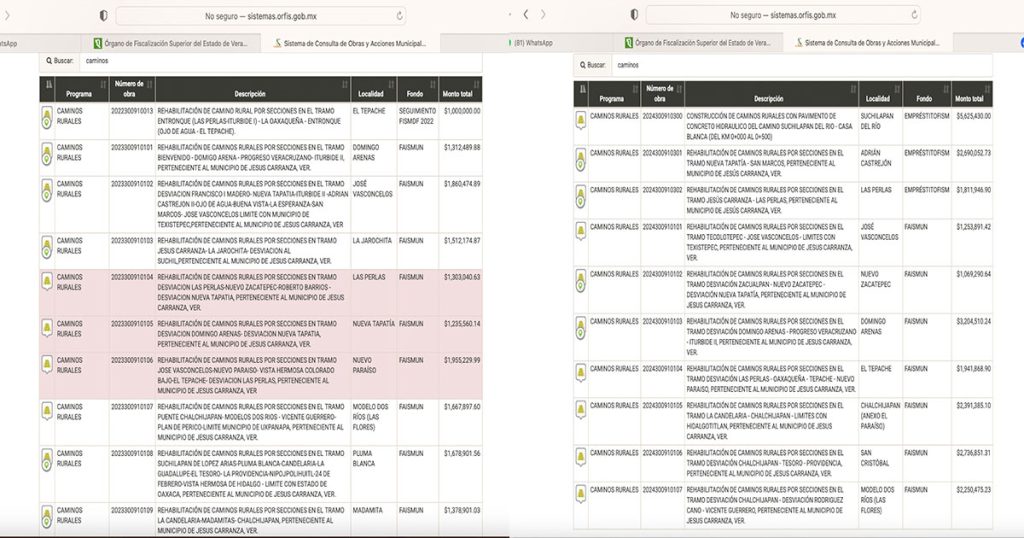Screen dimensions: 1024x538
Task: Reload the page in right Safari window
Action: point(914,14)
